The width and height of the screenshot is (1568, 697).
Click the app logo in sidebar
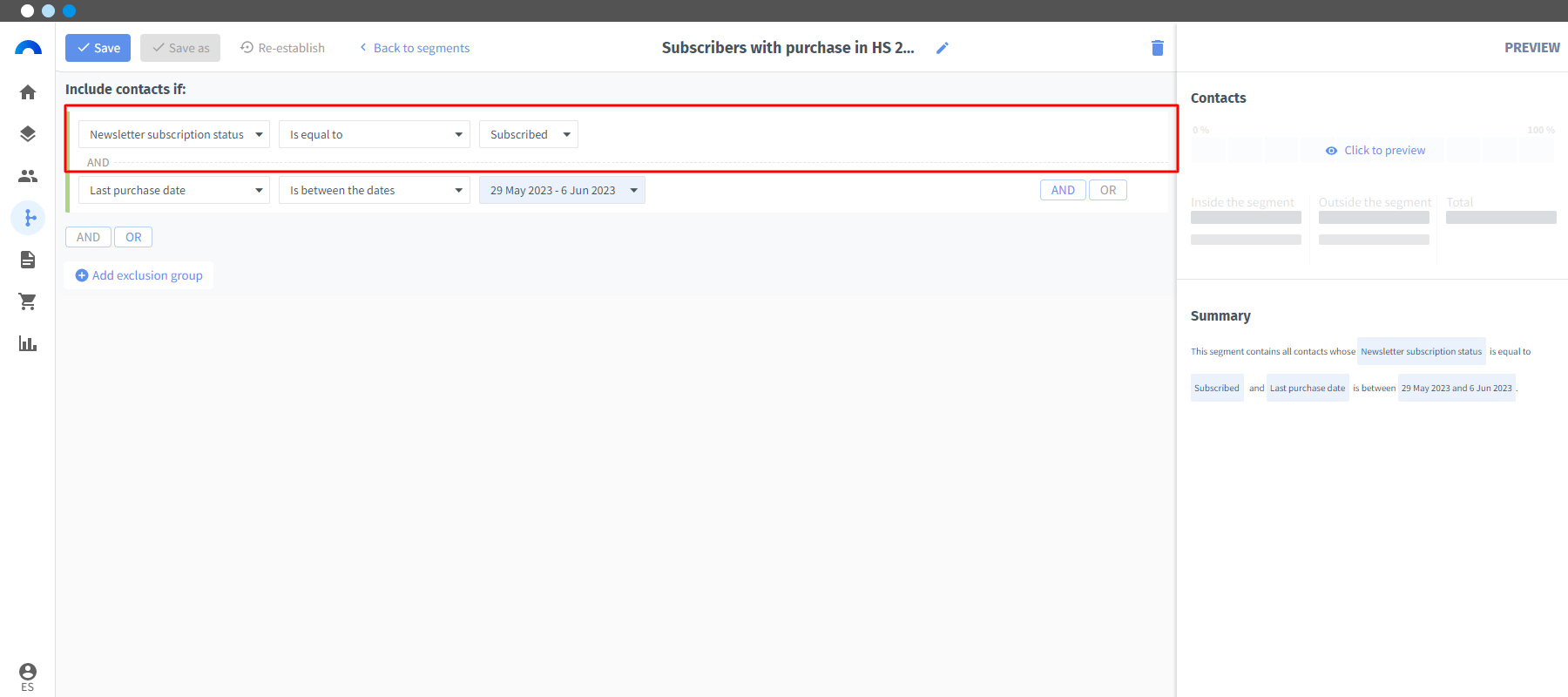click(x=28, y=48)
